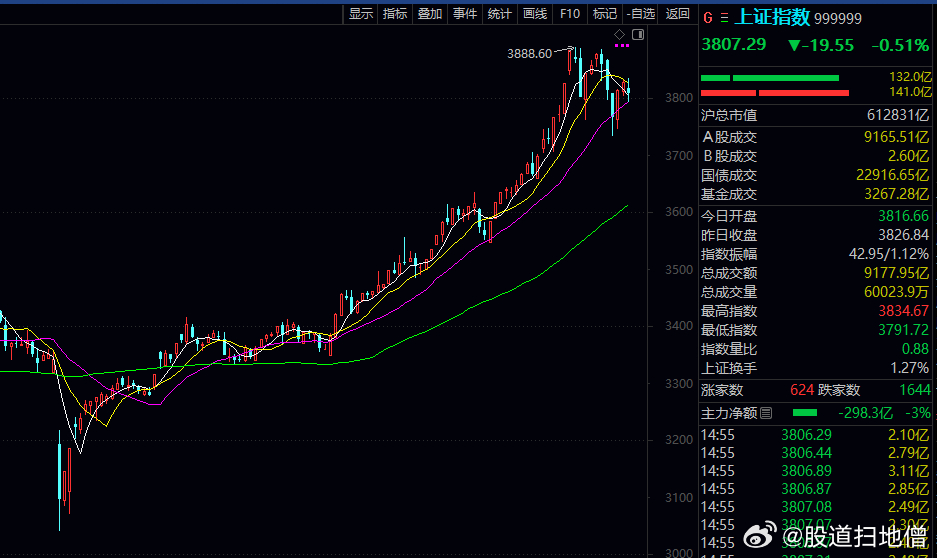937x558 pixels.
Task: Click the 指数量比 value 0.88
Action: coord(915,349)
